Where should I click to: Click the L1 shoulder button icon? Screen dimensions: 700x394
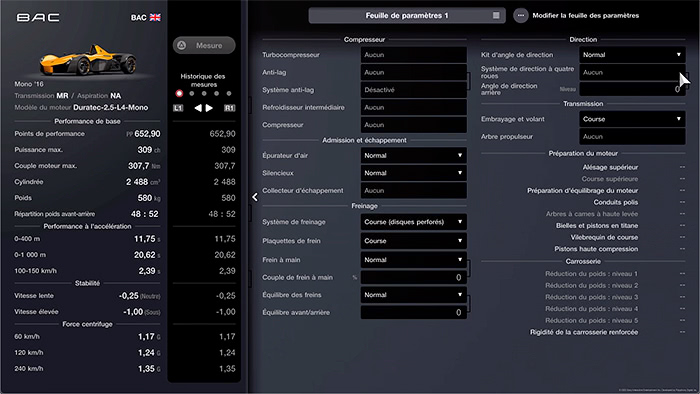178,108
